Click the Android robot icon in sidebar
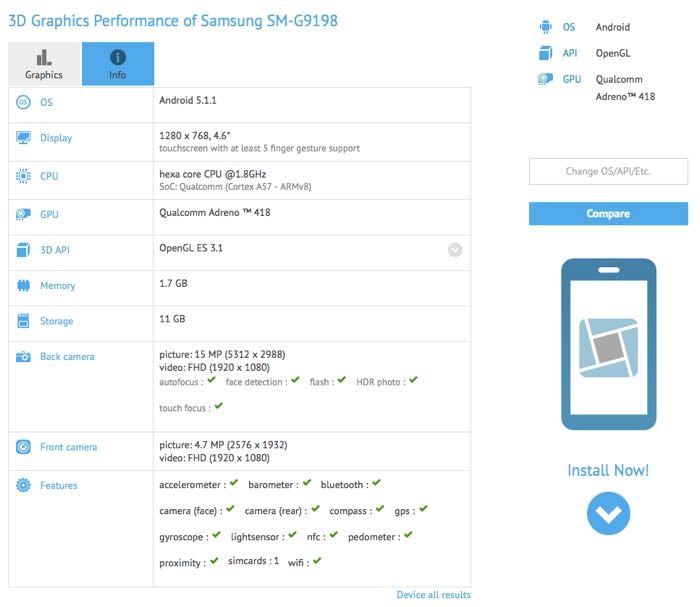The image size is (700, 607). (x=545, y=27)
